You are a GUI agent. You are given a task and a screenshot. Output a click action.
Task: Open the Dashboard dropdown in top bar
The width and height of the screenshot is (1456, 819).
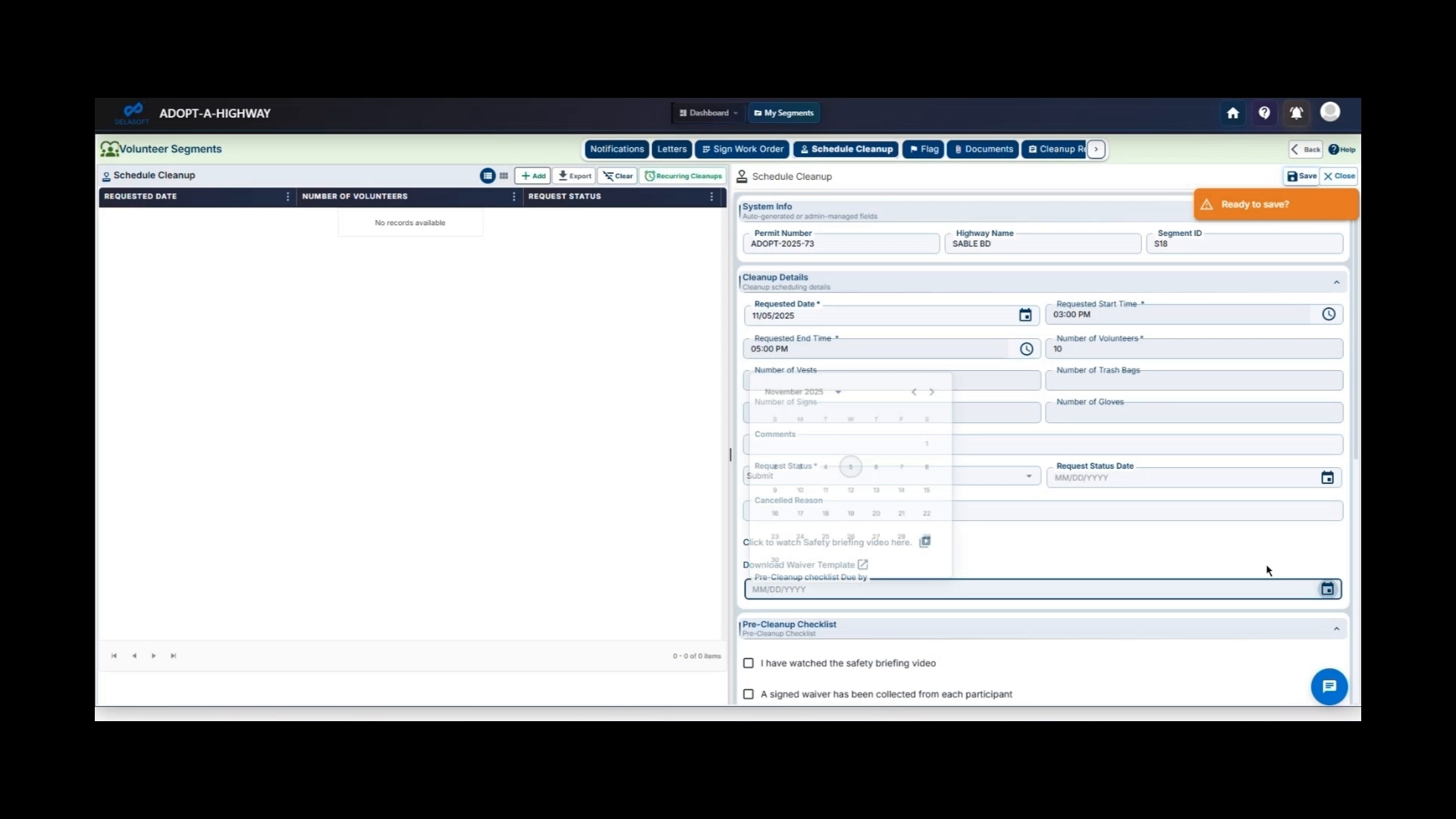point(708,112)
